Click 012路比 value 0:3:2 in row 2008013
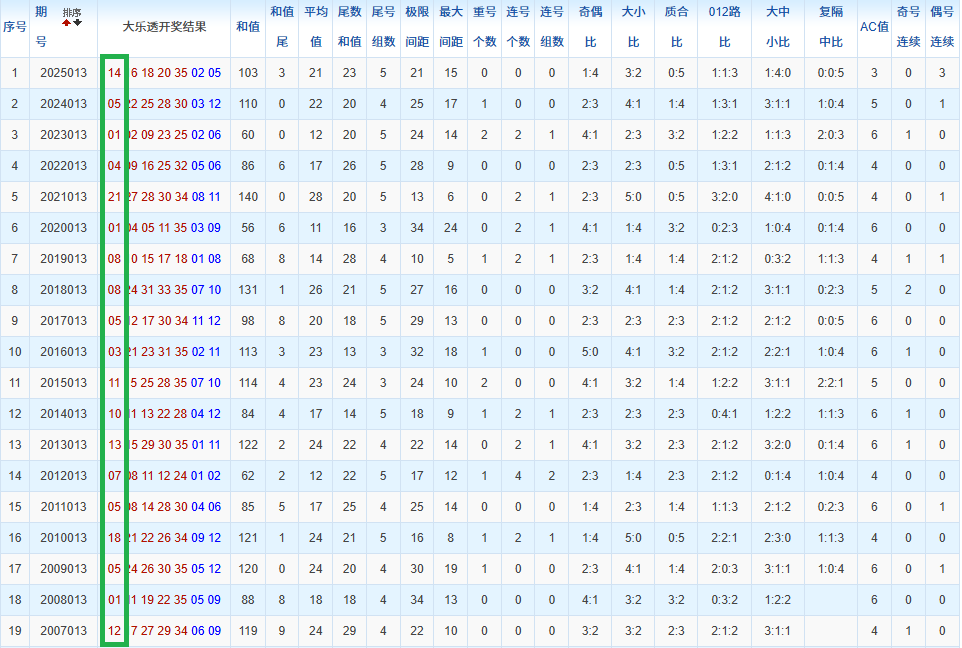The width and height of the screenshot is (962, 648). (x=725, y=600)
